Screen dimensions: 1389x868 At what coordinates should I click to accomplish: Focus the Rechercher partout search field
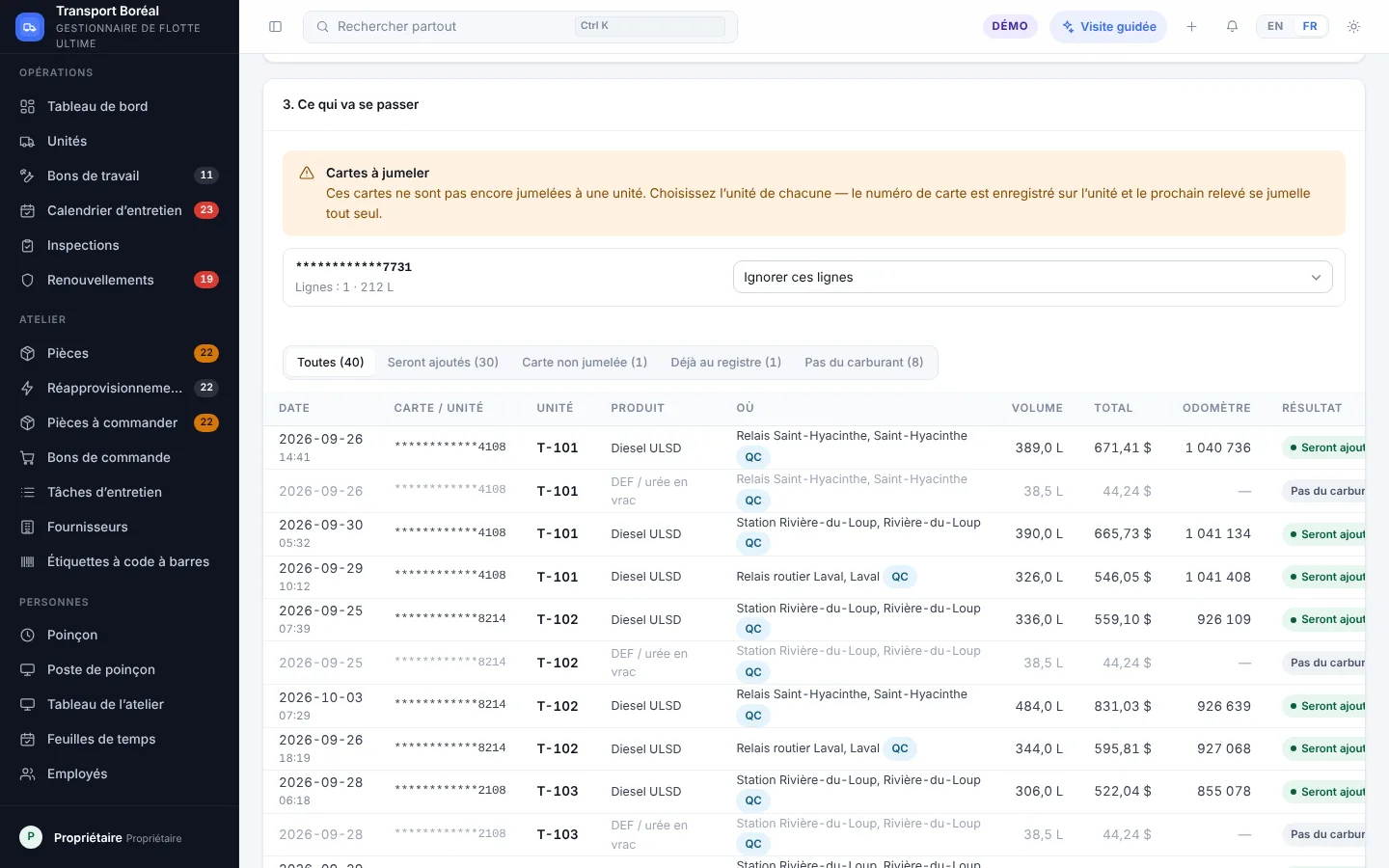tap(520, 27)
